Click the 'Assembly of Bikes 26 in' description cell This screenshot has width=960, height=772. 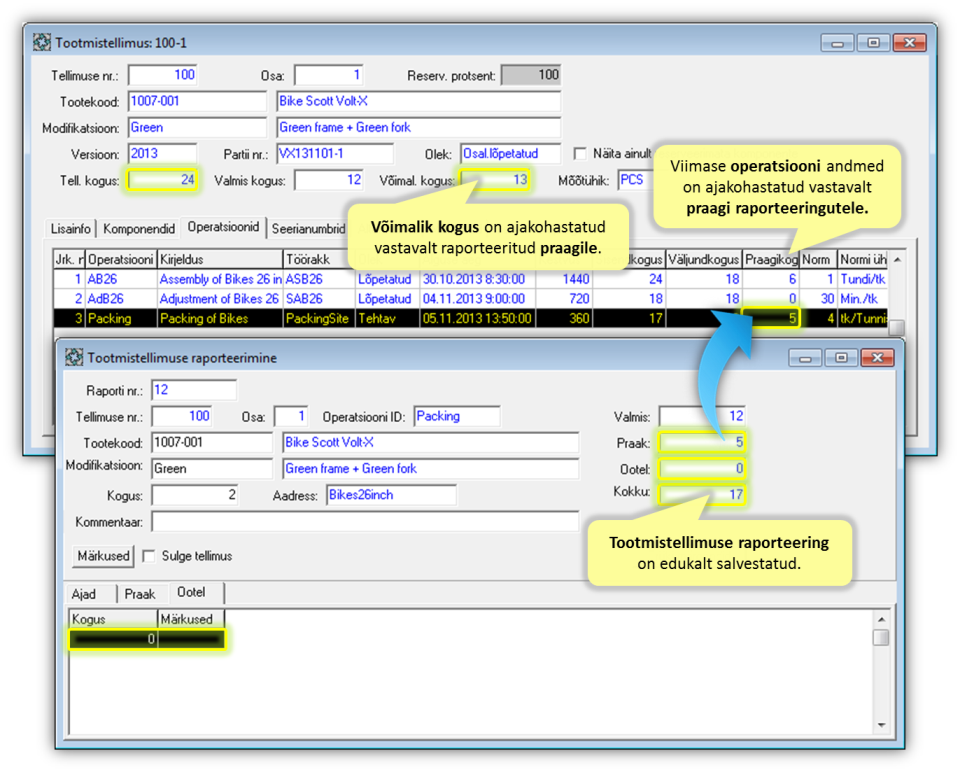[x=220, y=279]
